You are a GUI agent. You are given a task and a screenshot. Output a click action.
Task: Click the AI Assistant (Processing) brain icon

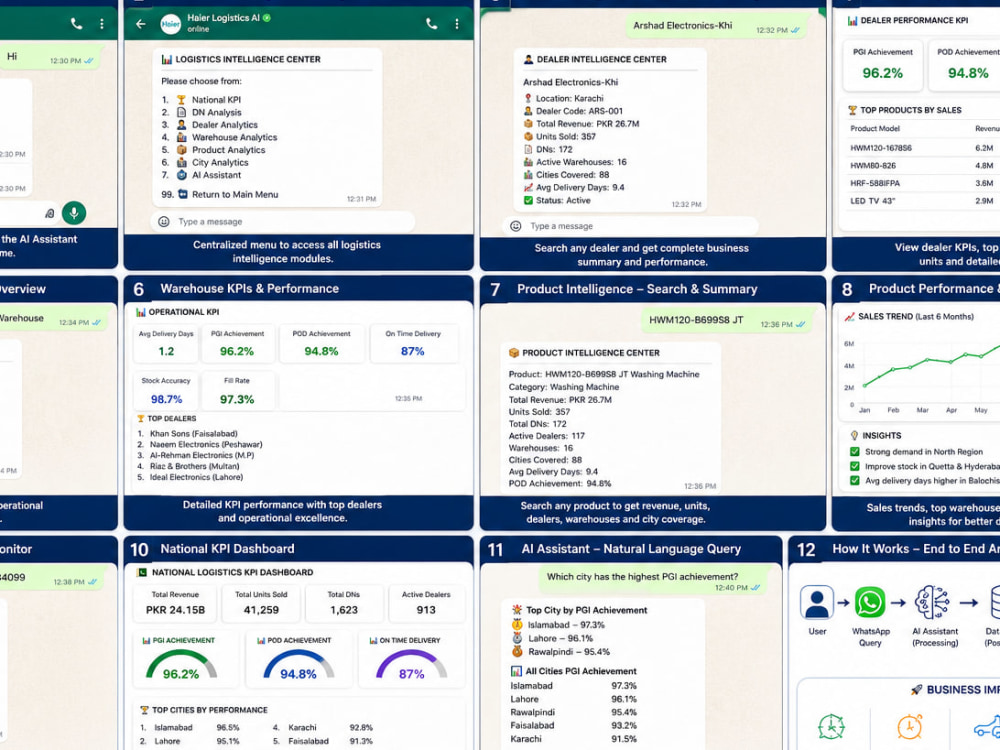click(x=932, y=602)
